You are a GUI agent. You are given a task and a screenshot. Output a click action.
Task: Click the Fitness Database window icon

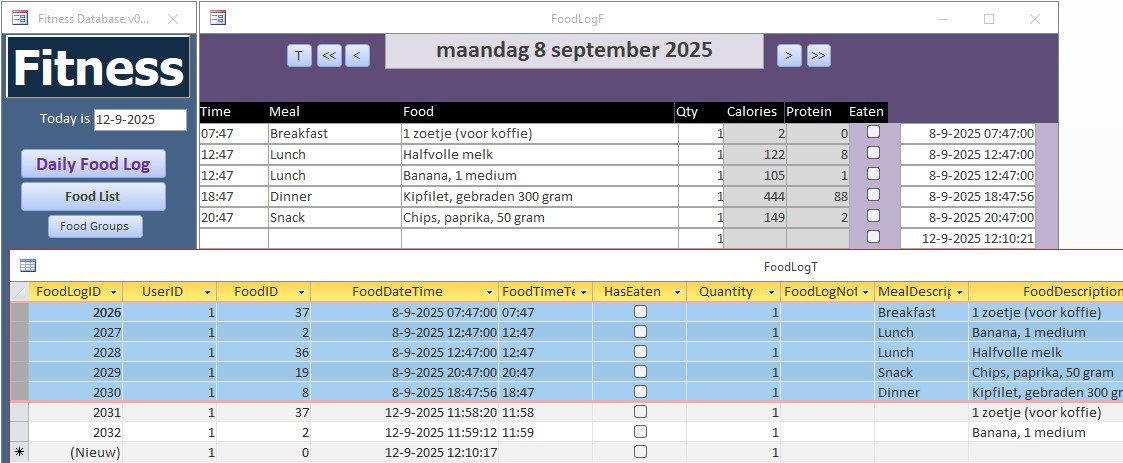coord(19,18)
